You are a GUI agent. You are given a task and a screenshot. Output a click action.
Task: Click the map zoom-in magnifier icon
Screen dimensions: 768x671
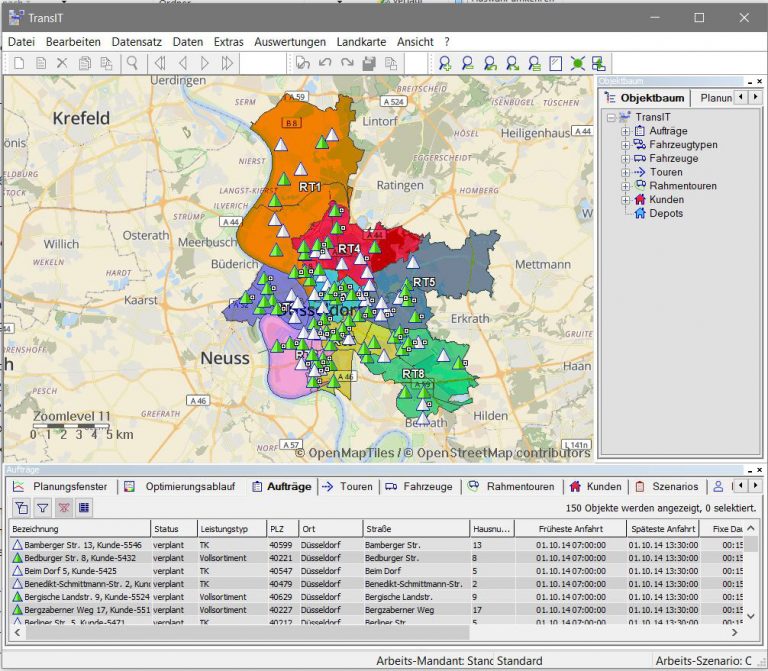[x=445, y=63]
